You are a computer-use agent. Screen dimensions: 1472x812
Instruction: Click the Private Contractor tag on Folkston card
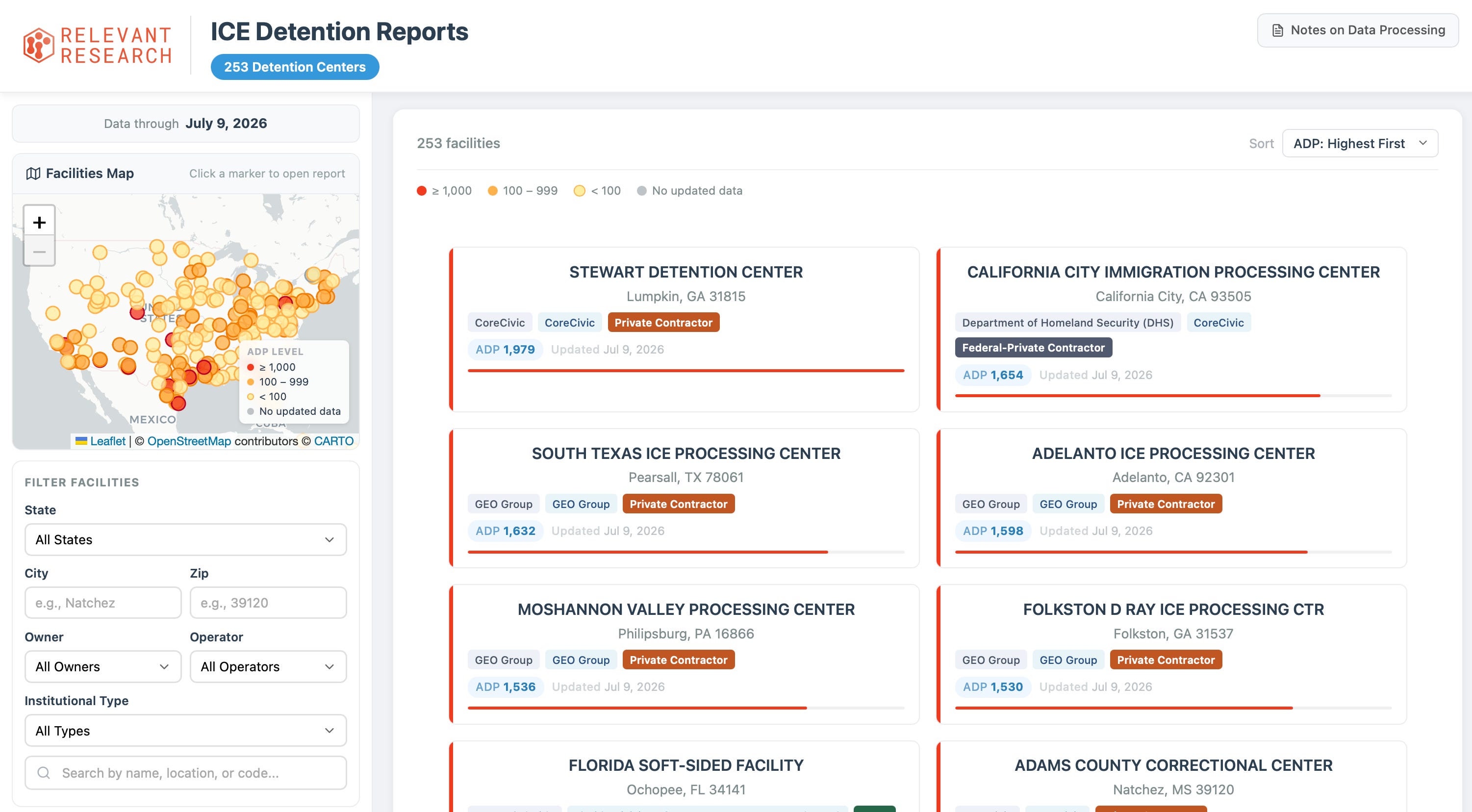click(1166, 660)
